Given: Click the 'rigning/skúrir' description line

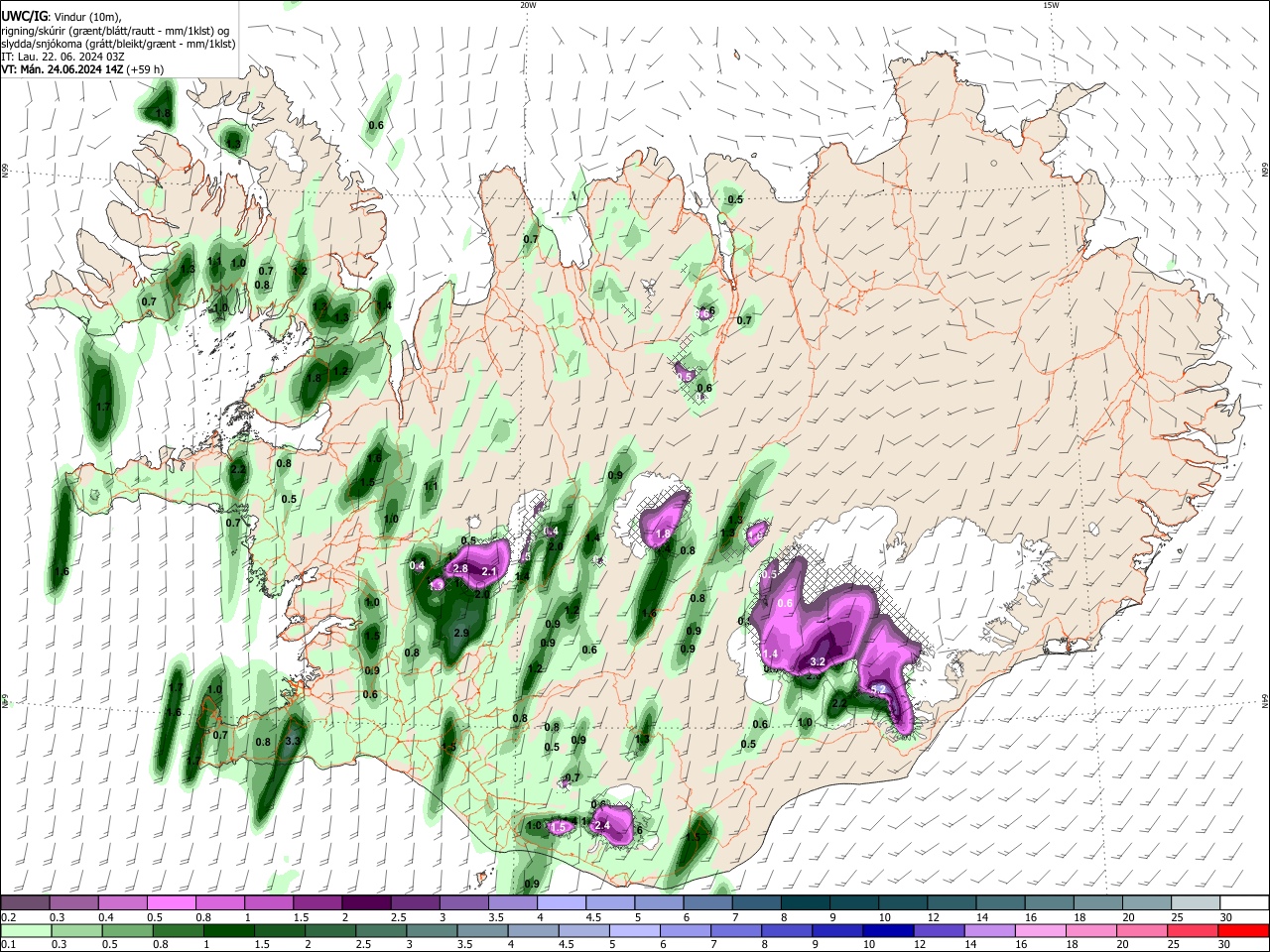Looking at the screenshot, I should tap(115, 31).
